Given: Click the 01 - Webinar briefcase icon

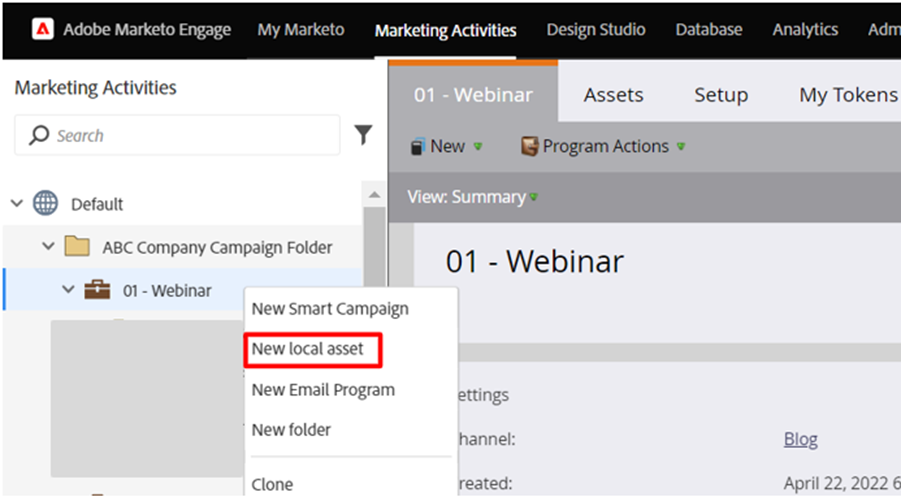Looking at the screenshot, I should click(x=97, y=290).
